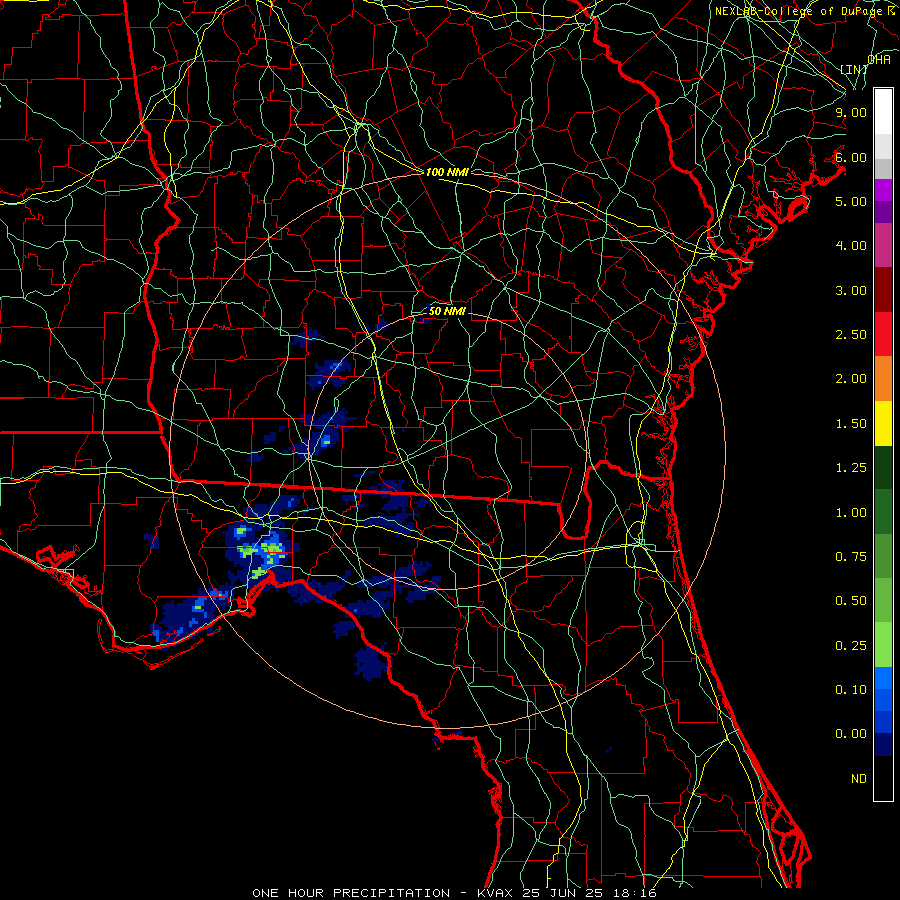This screenshot has width=900, height=900.
Task: Click the darkest green 1.25 legend swatch
Action: (883, 467)
